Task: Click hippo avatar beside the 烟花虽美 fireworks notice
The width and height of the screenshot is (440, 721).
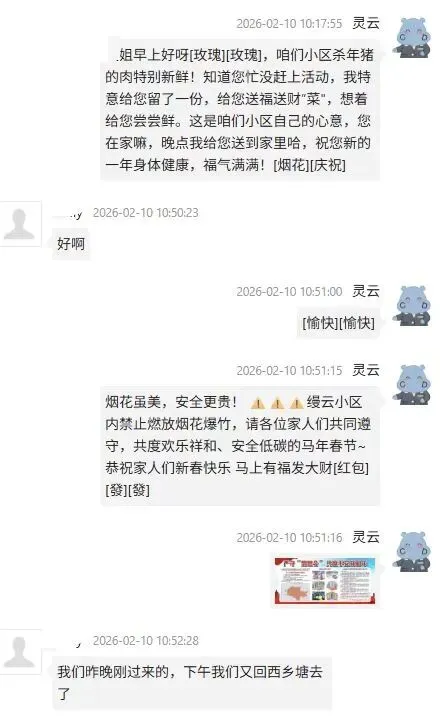Action: click(x=412, y=384)
